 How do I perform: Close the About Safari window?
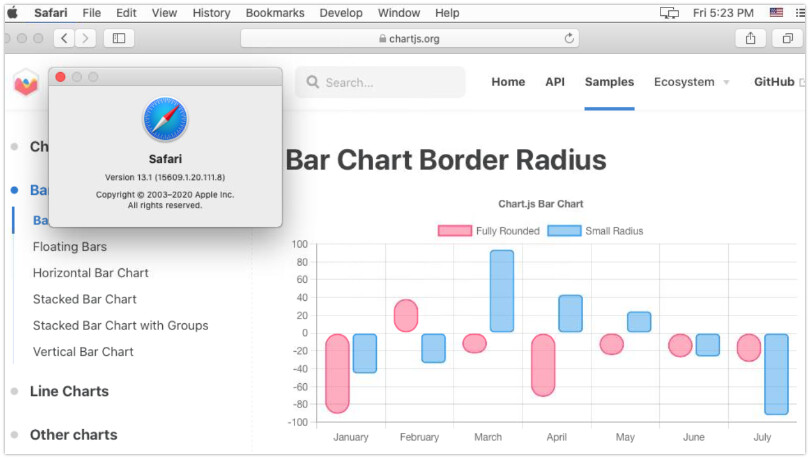click(x=60, y=77)
